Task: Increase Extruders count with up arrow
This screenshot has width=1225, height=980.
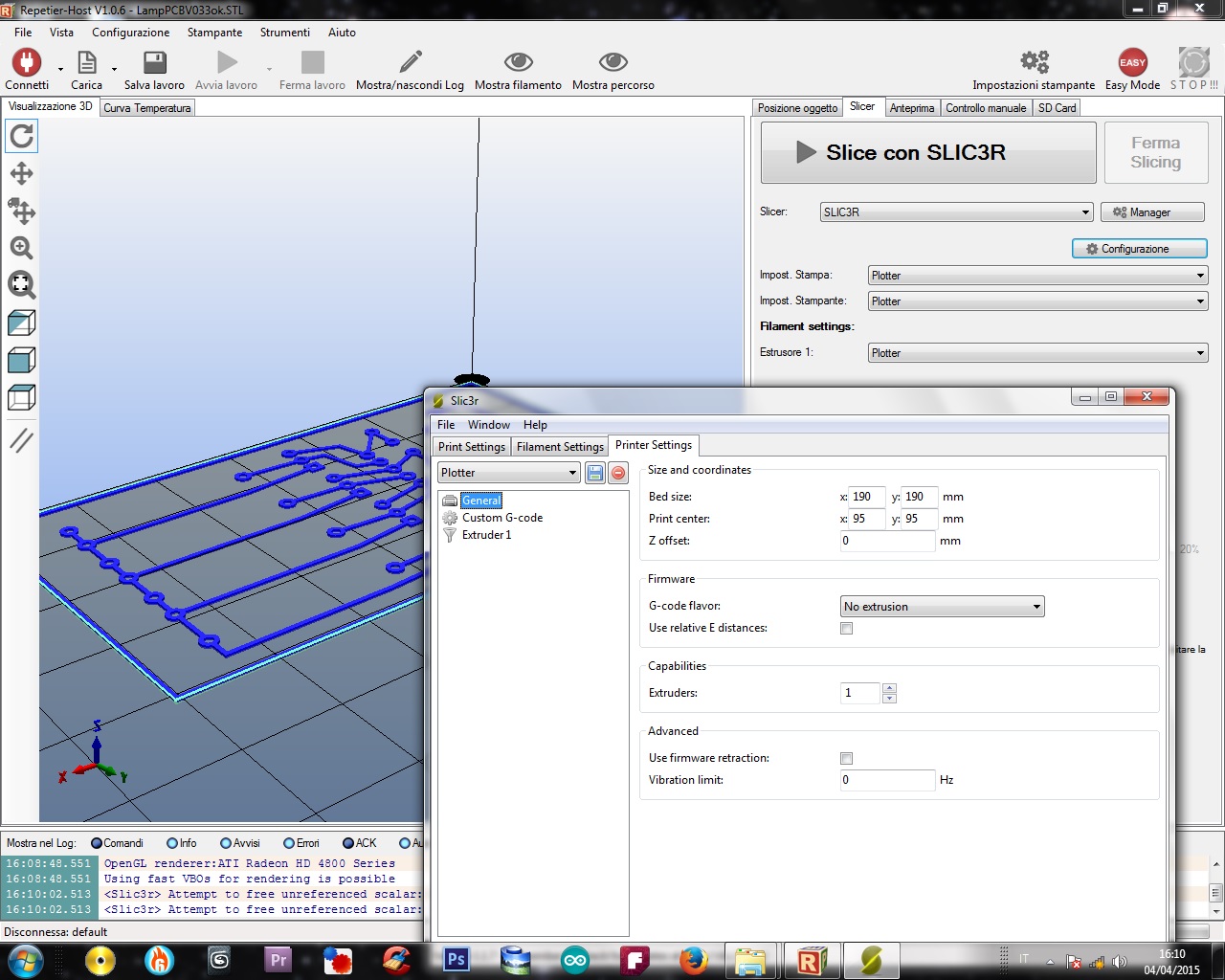Action: [889, 688]
